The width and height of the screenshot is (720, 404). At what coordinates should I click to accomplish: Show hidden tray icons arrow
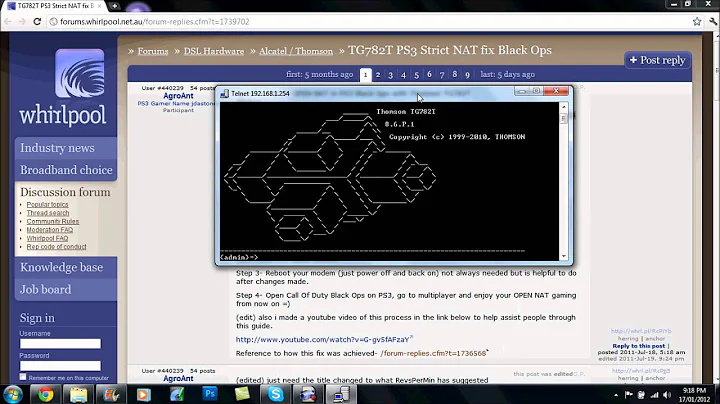coord(616,395)
